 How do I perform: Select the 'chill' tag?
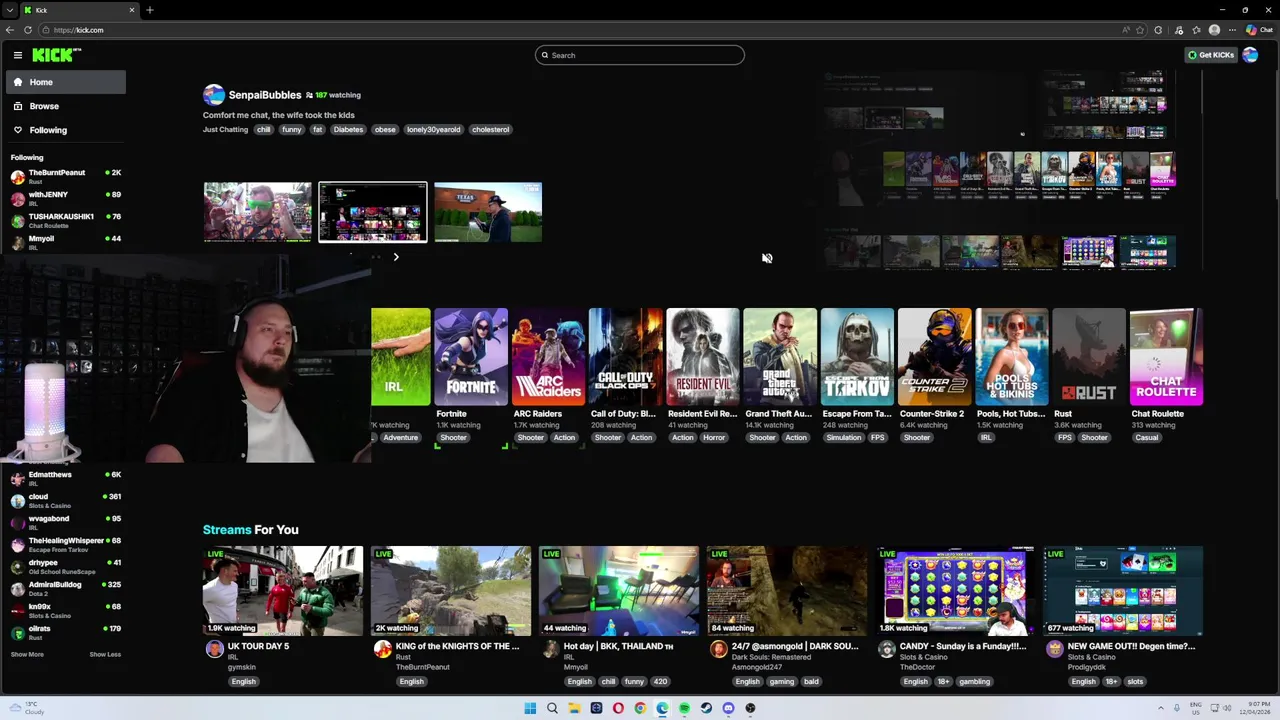[x=263, y=129]
